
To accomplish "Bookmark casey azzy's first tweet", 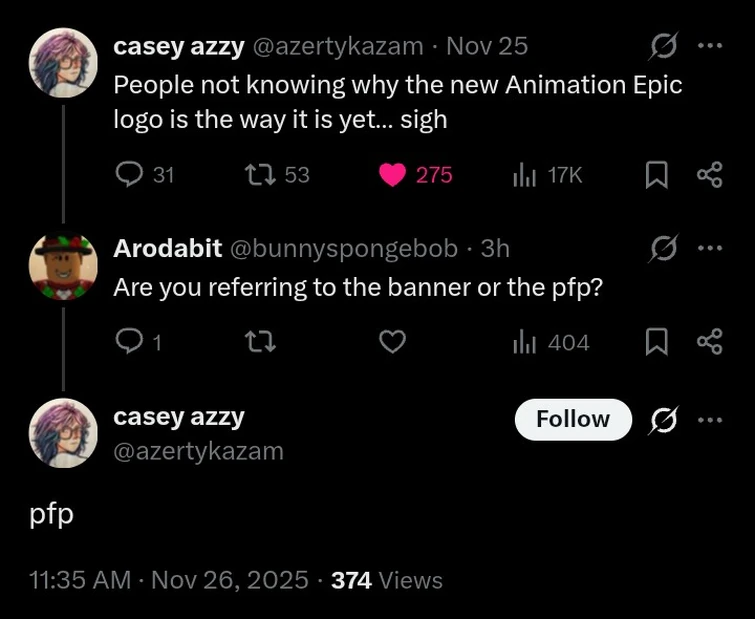I will pyautogui.click(x=656, y=176).
